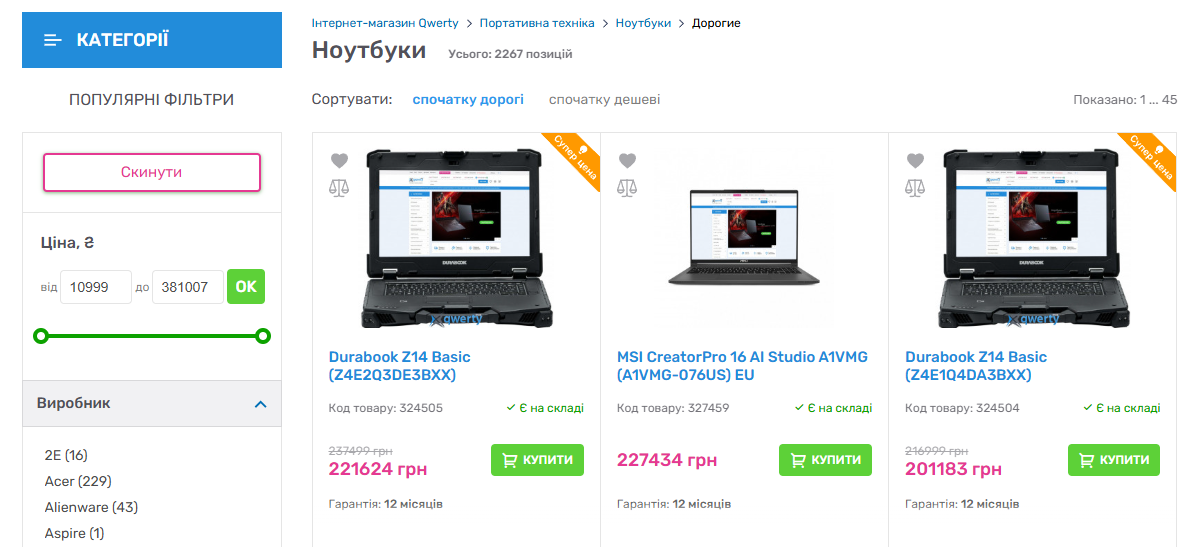Image resolution: width=1197 pixels, height=547 pixels.
Task: Click the left handle of price slider
Action: pyautogui.click(x=42, y=336)
